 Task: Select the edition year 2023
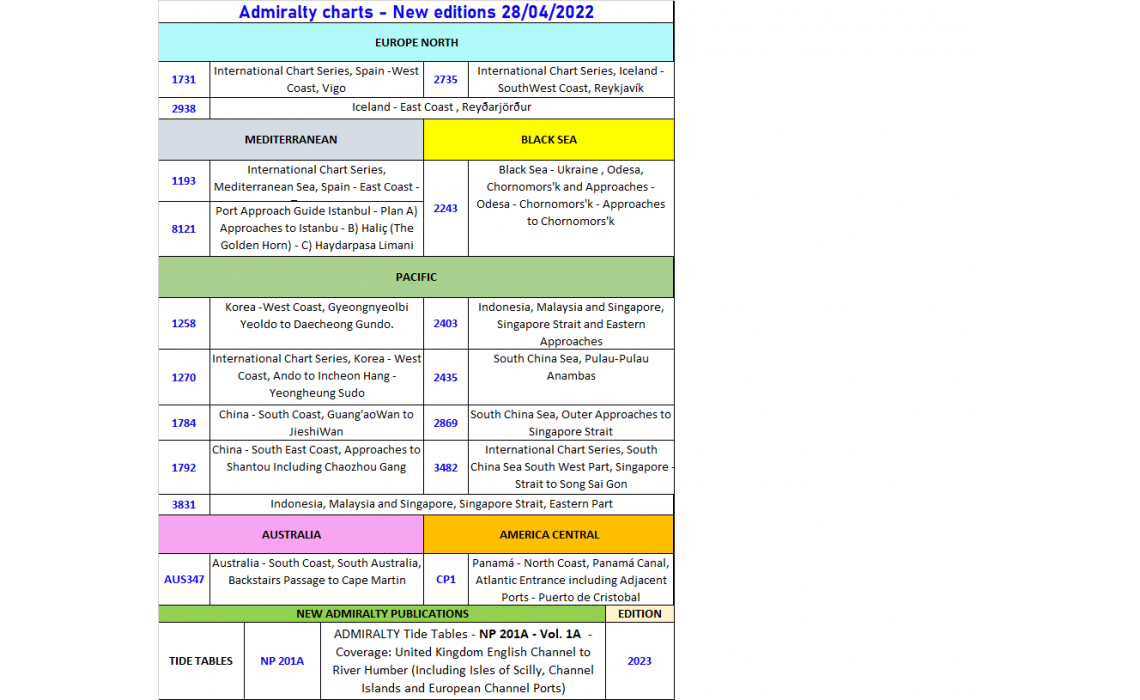(x=640, y=661)
